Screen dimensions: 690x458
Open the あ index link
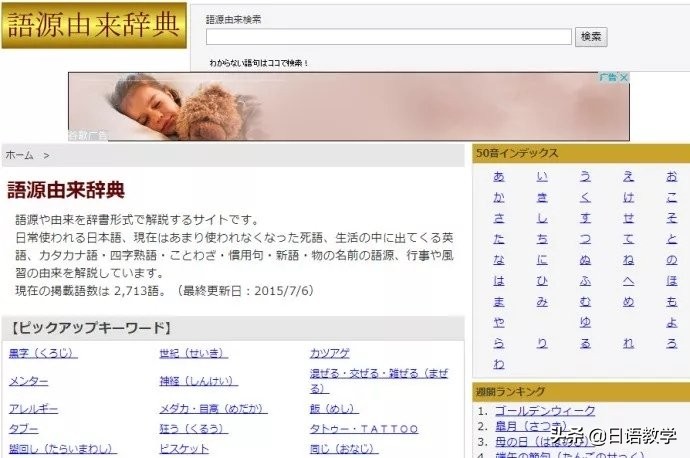(499, 176)
